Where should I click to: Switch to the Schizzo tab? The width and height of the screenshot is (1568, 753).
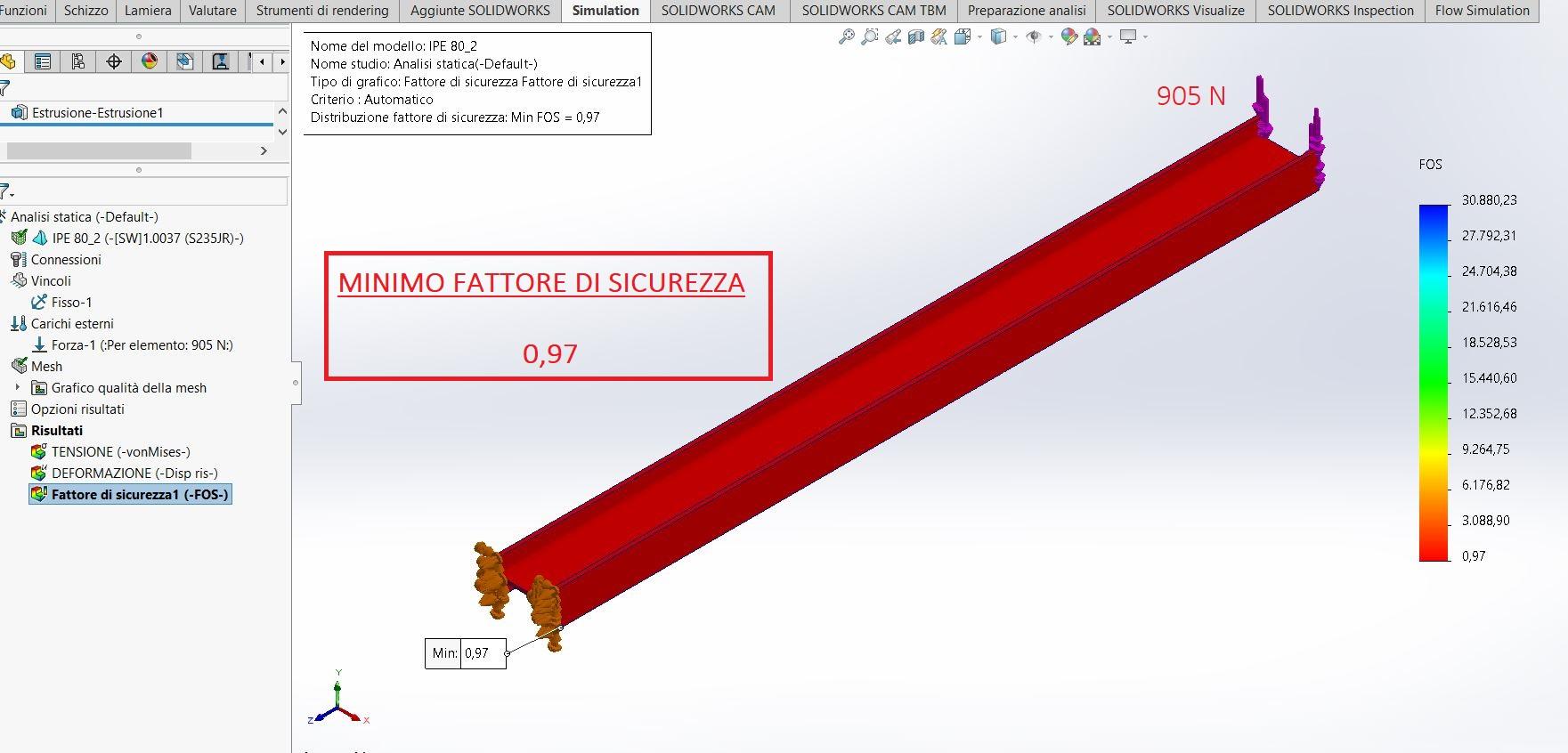point(86,11)
